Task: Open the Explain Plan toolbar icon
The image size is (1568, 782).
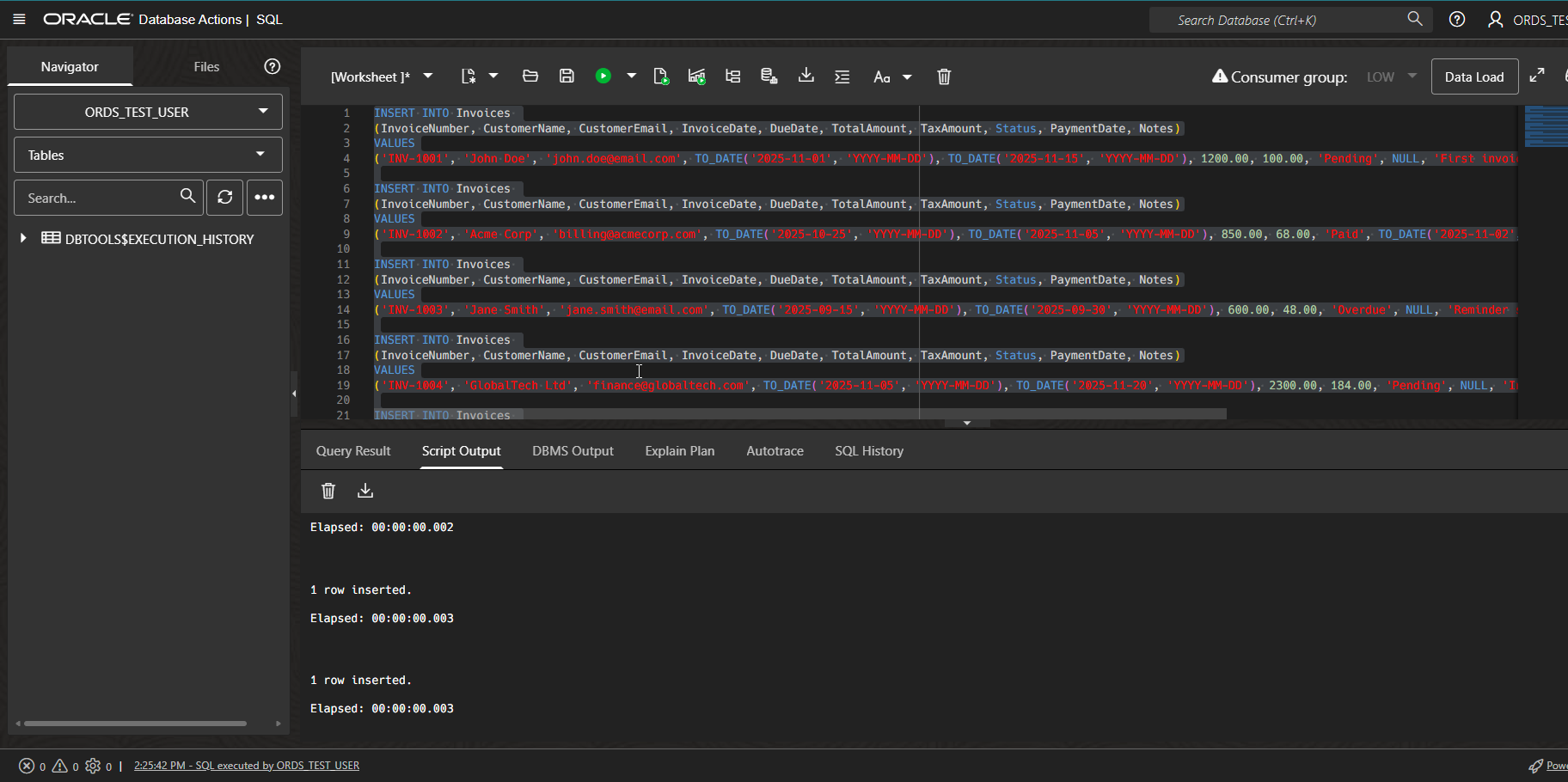Action: click(x=733, y=76)
